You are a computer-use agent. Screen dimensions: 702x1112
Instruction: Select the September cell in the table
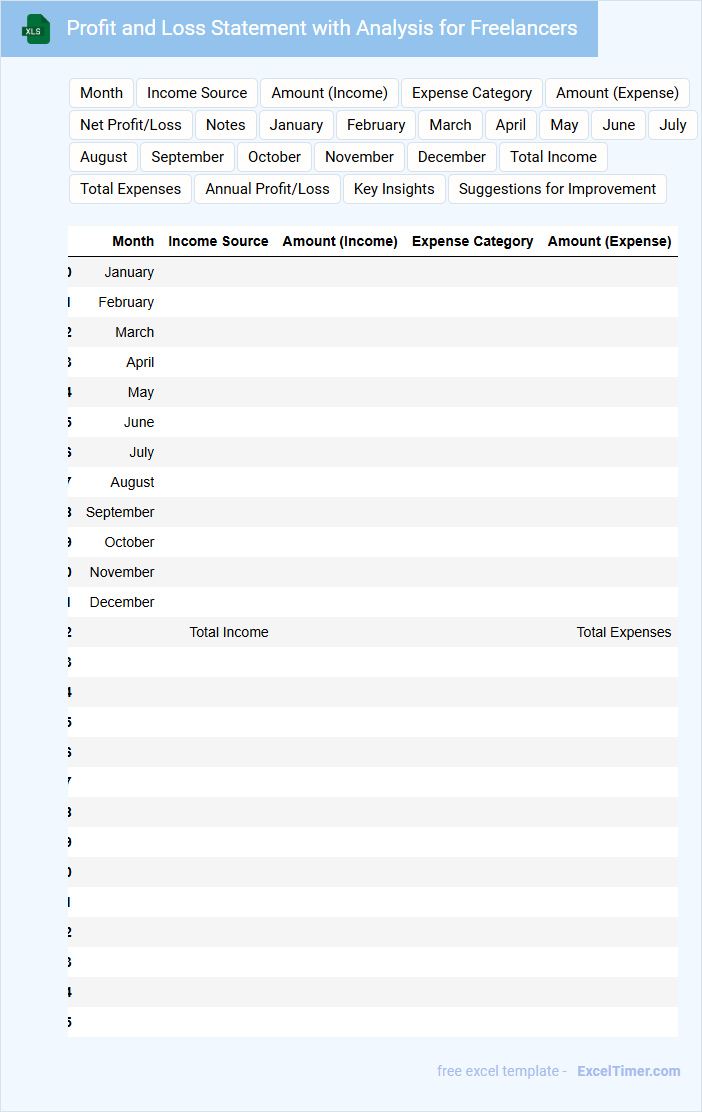120,512
